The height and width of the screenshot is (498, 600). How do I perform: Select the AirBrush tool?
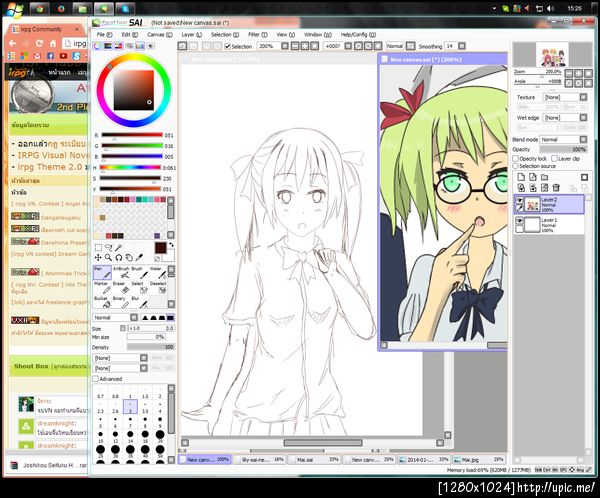tap(121, 272)
